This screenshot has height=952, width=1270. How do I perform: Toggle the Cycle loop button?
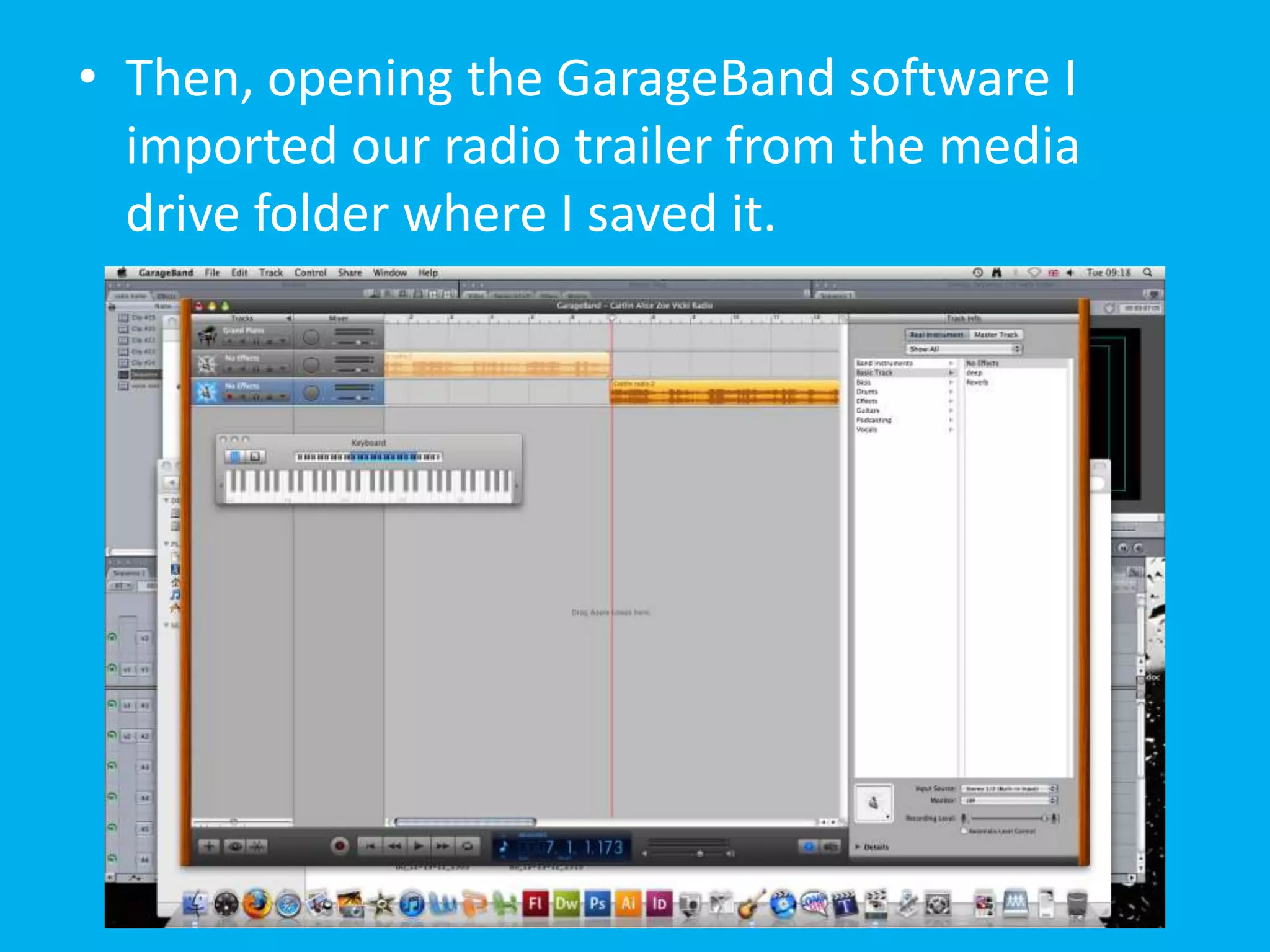pyautogui.click(x=468, y=846)
